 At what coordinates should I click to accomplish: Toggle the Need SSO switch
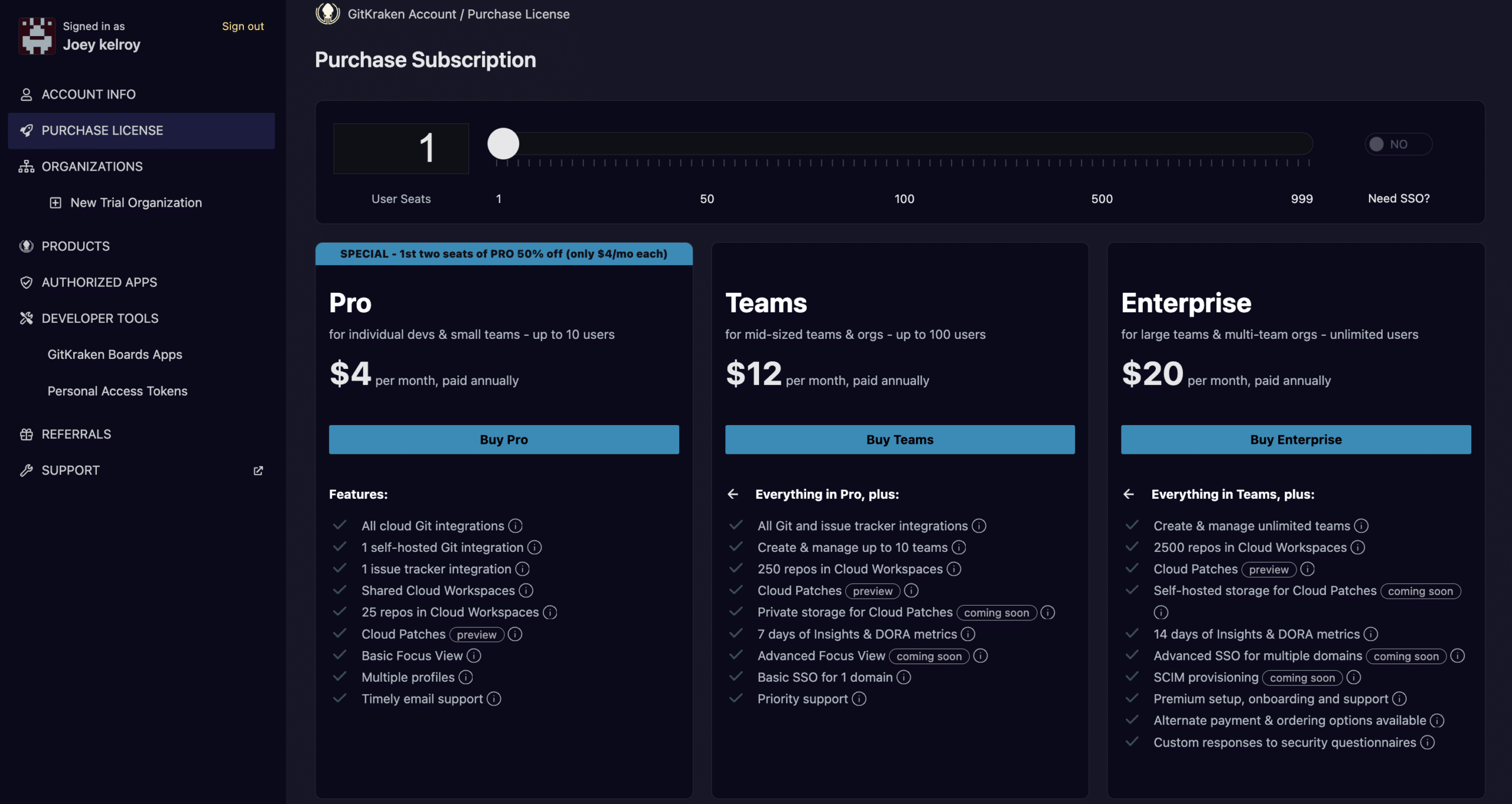1397,144
